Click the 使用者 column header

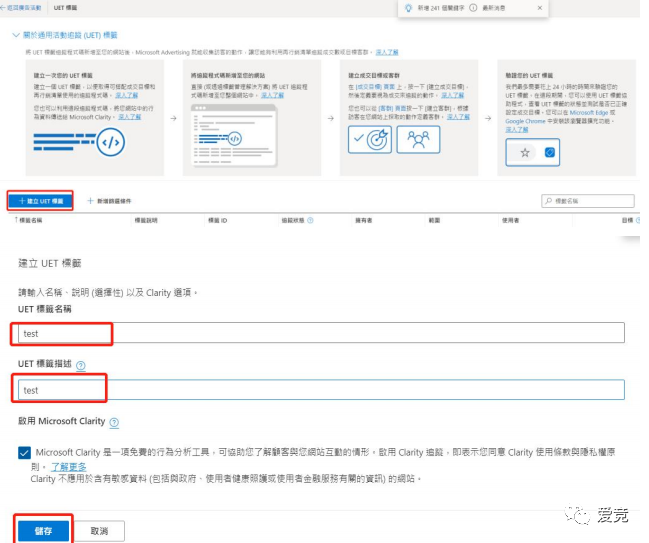[510, 221]
